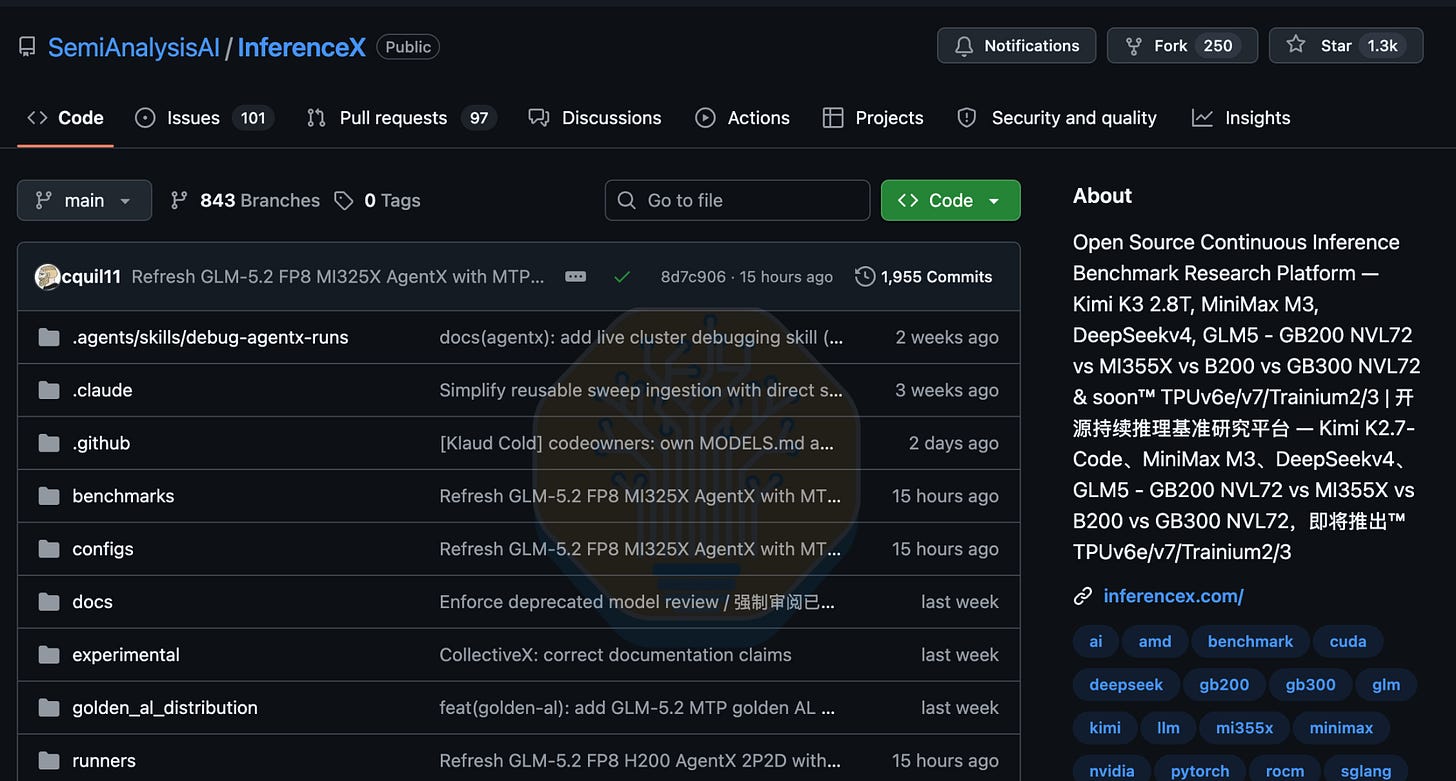Open the Pull requests tab
Viewport: 1456px width, 781px height.
(x=401, y=118)
